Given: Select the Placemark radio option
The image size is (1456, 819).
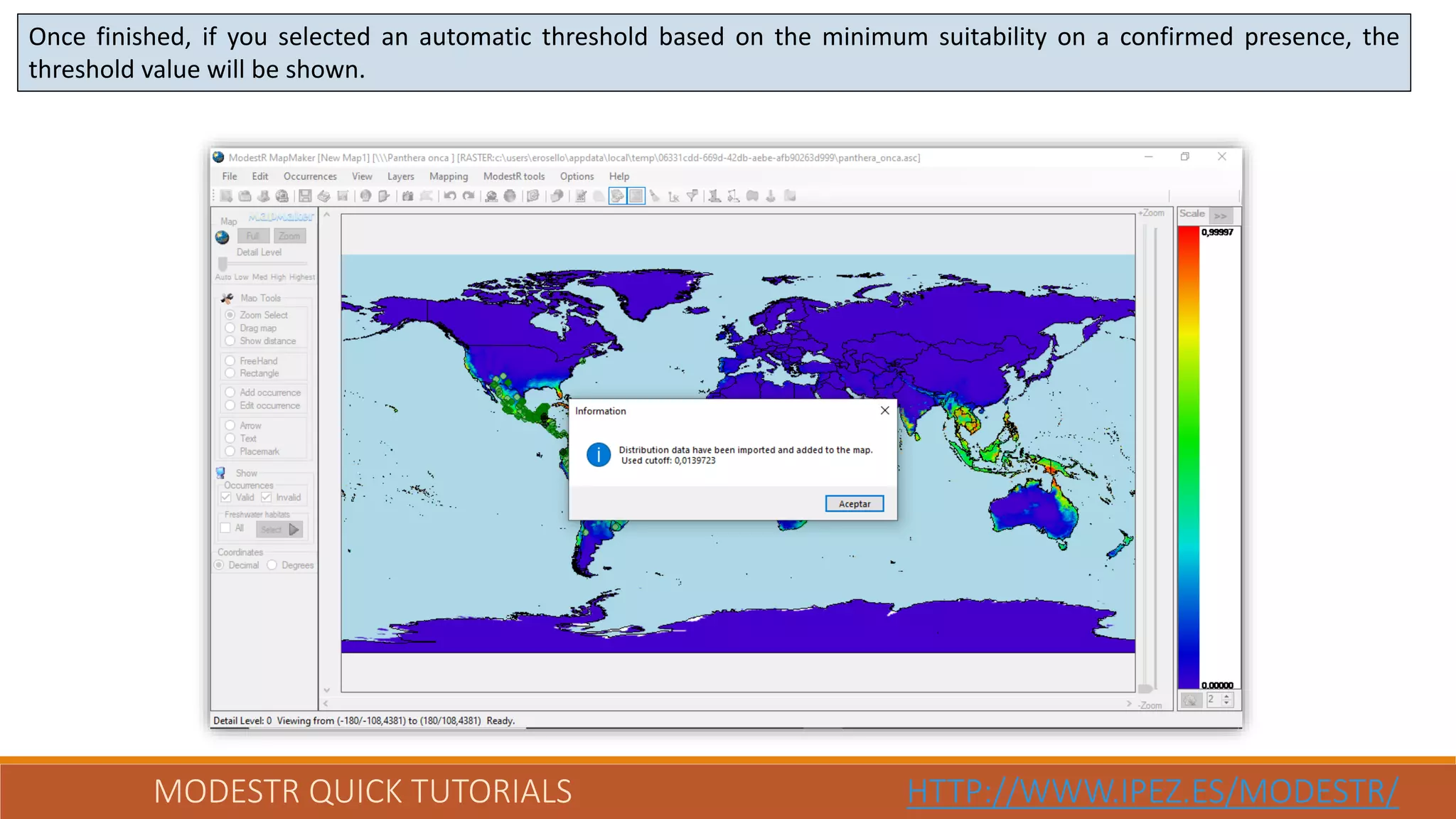Looking at the screenshot, I should (230, 451).
